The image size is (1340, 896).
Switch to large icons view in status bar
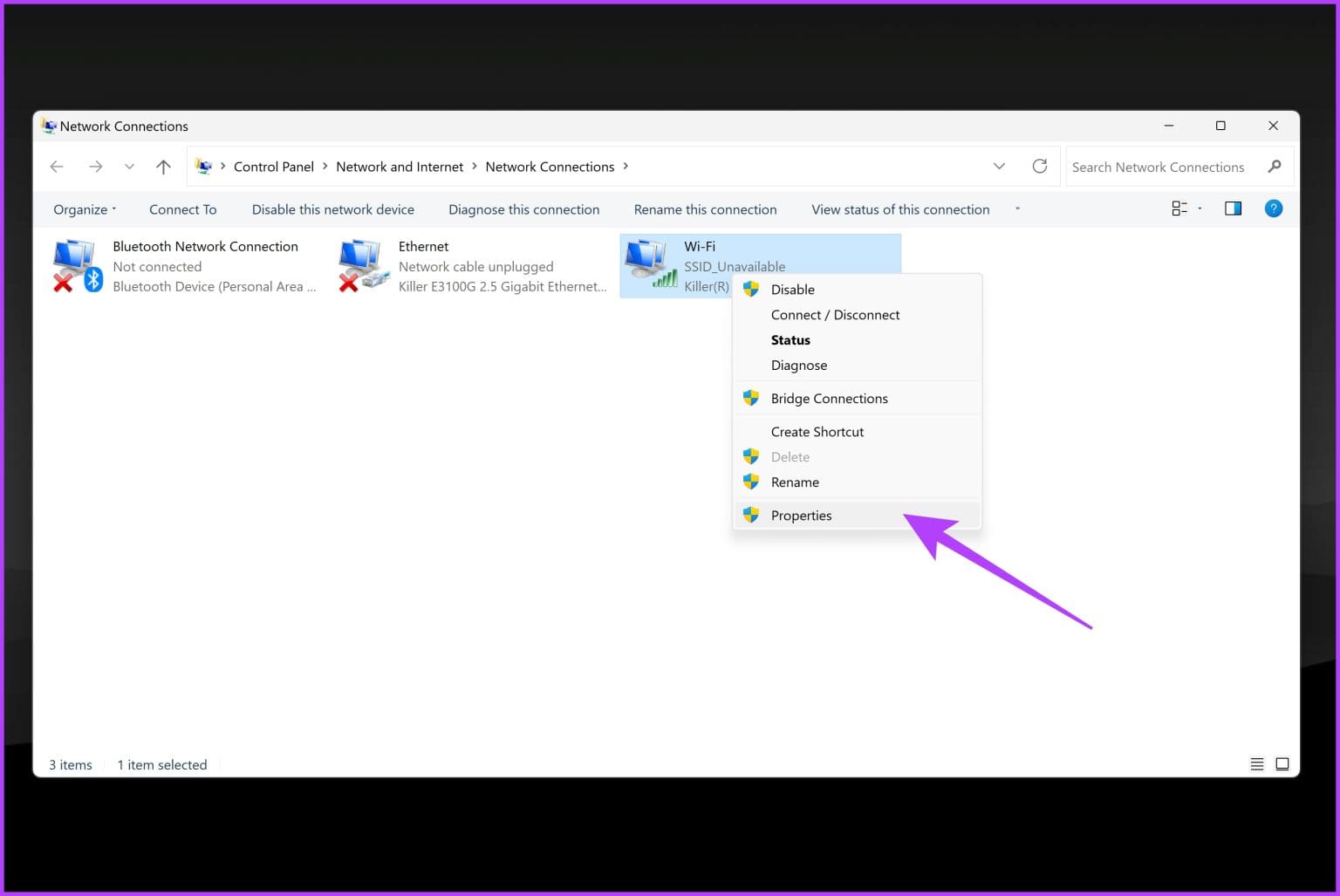(1282, 763)
